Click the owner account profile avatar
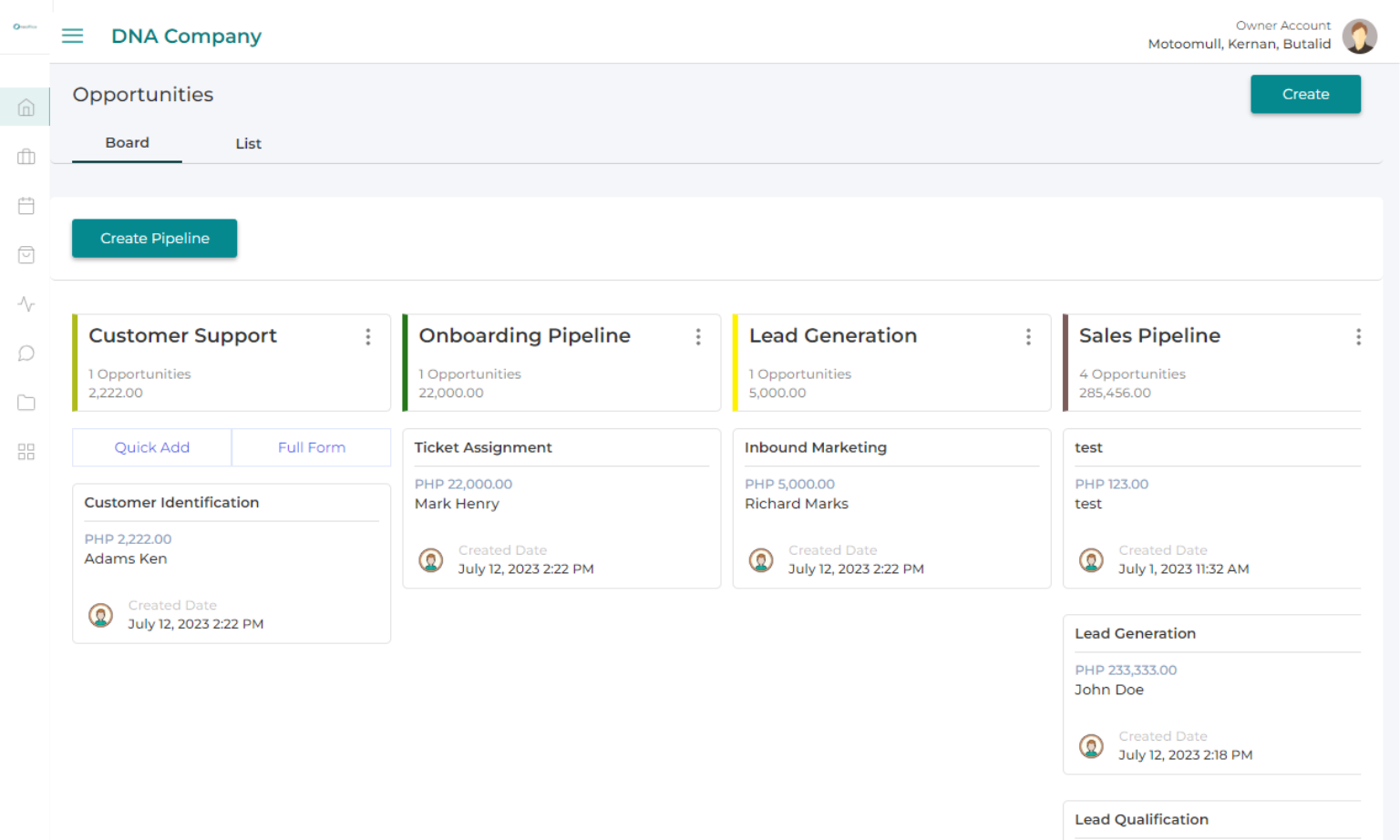The image size is (1400, 840). 1359,36
